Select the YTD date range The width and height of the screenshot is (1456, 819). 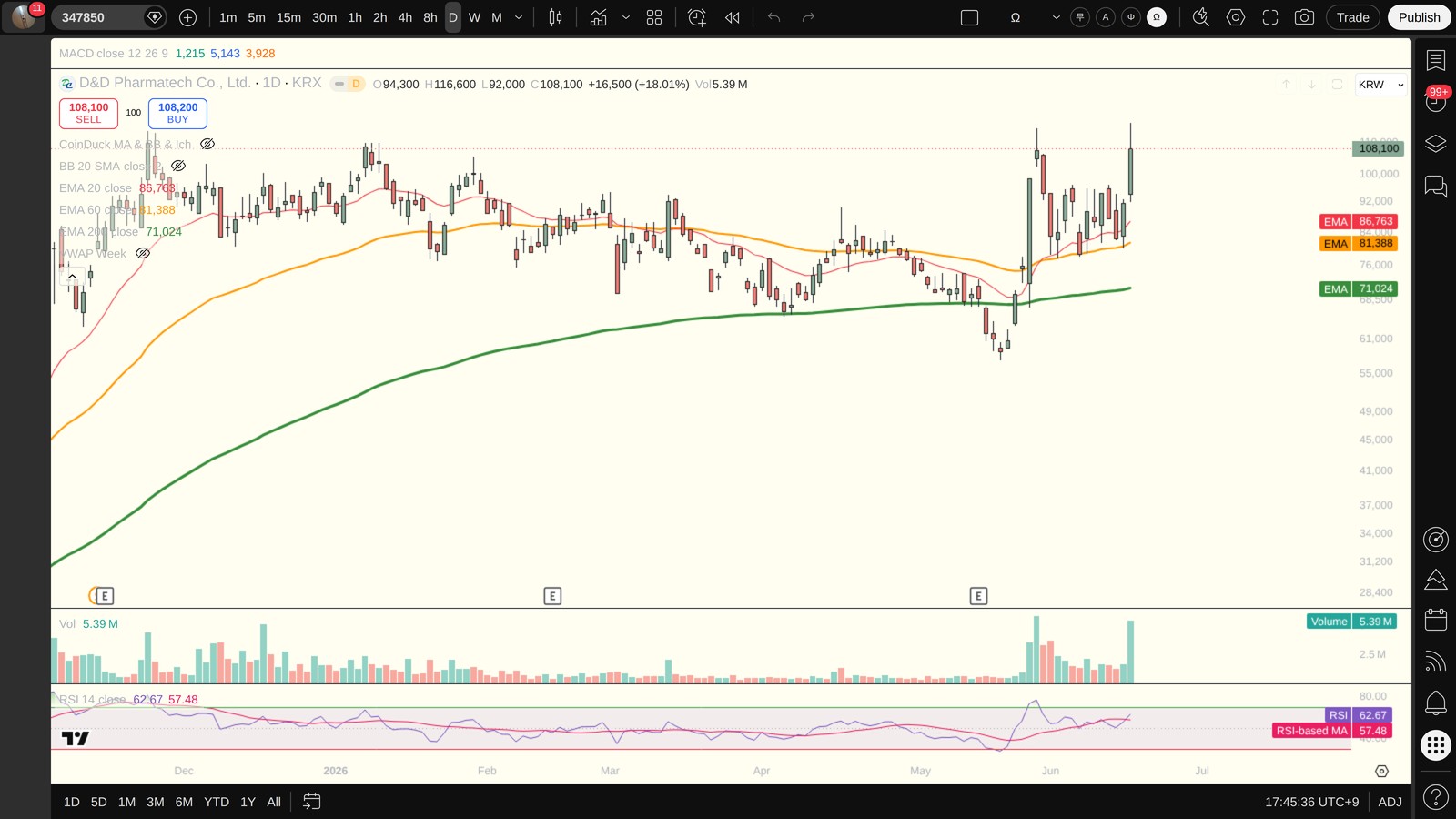click(x=217, y=802)
